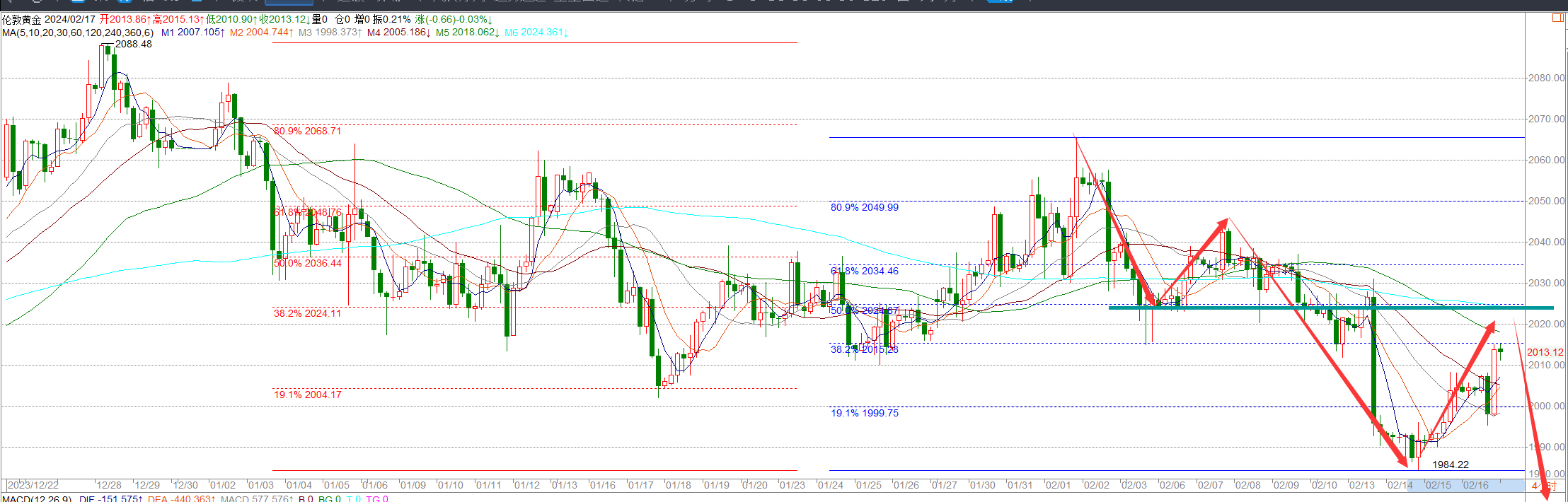
Task: Click the 01/23 date on time axis
Action: click(792, 485)
